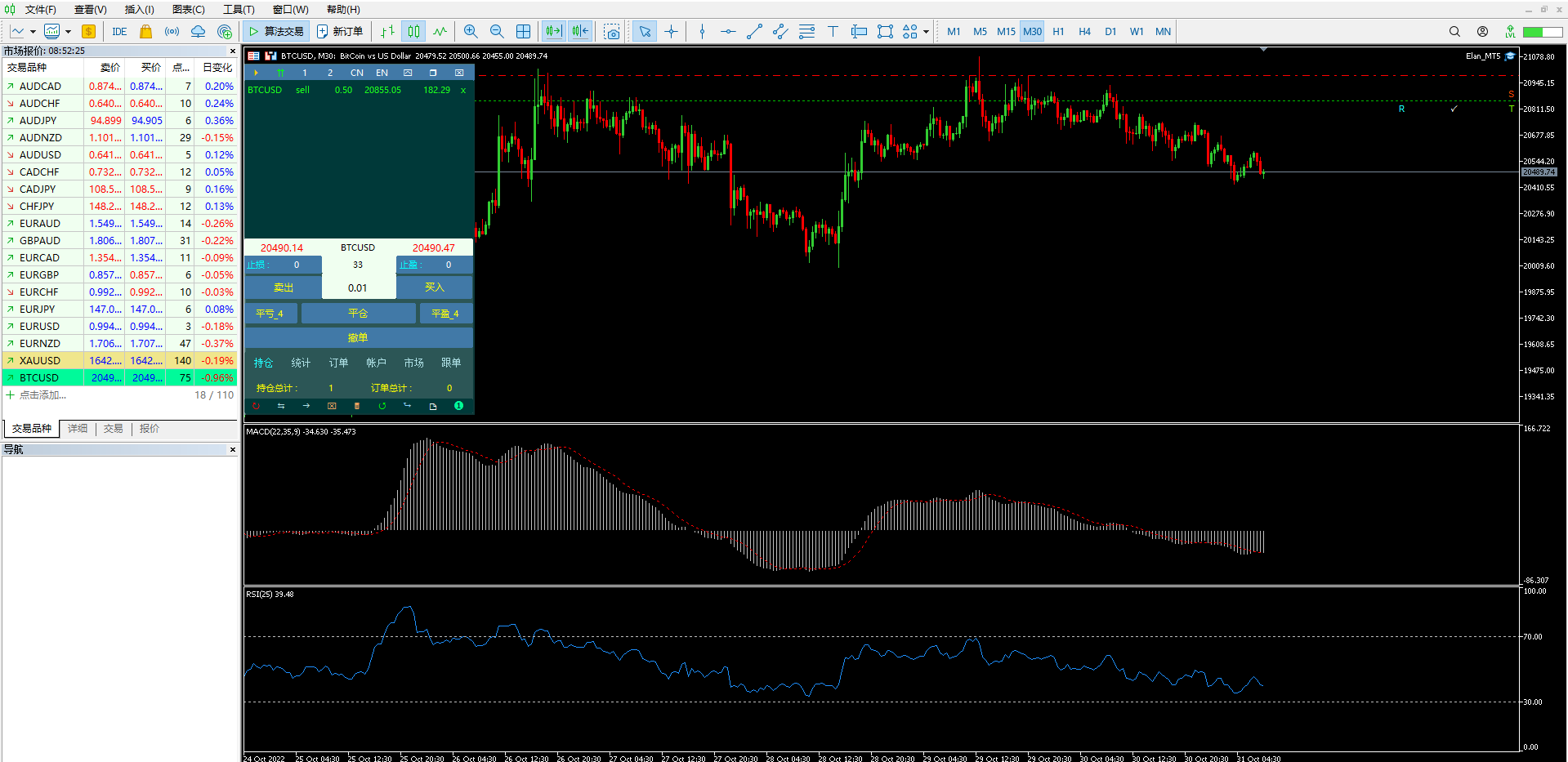This screenshot has height=762, width=1568.
Task: Click the dollar sign toolbar icon
Action: click(x=89, y=32)
